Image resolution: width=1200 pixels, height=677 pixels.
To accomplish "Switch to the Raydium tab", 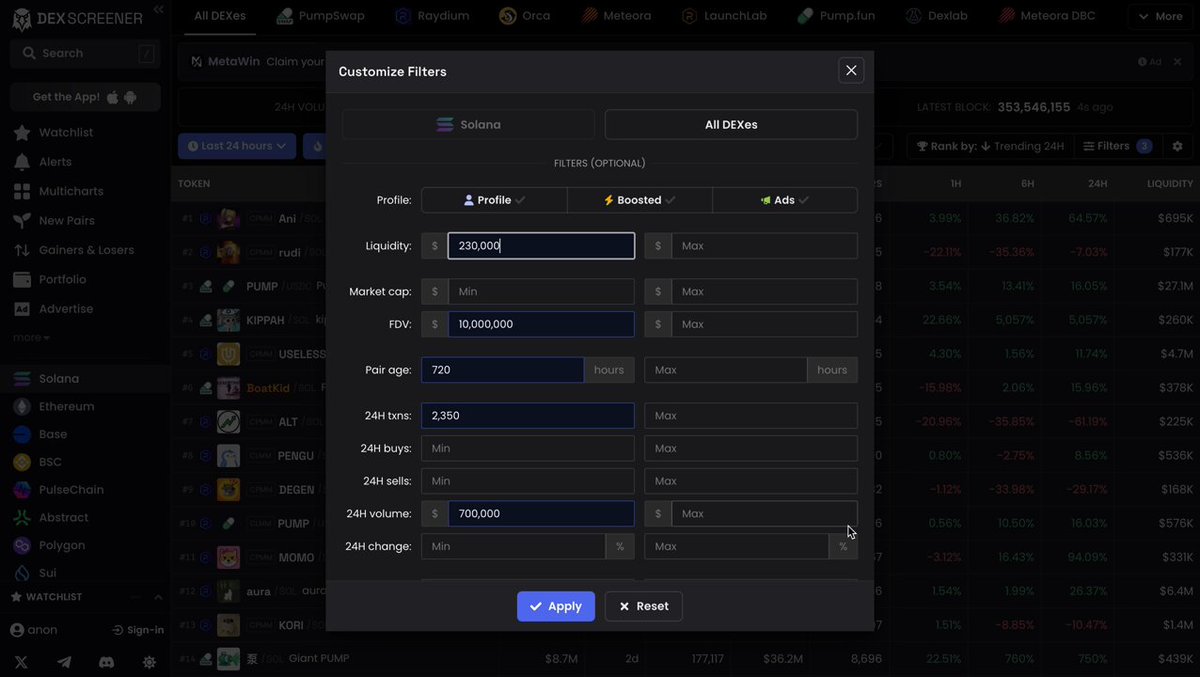I will [x=430, y=16].
